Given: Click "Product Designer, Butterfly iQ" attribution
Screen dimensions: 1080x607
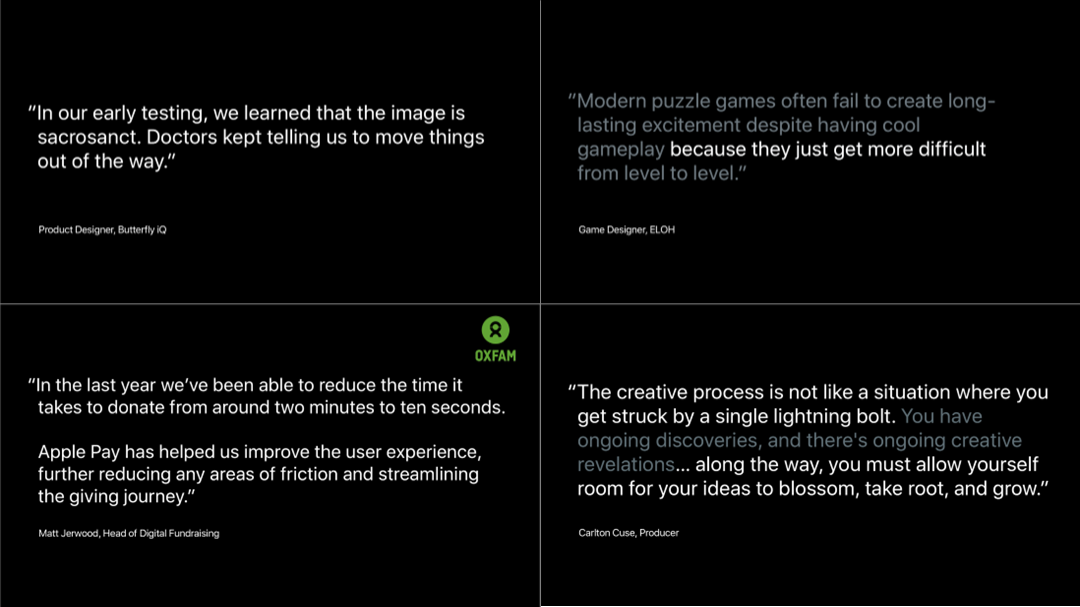Looking at the screenshot, I should tap(102, 229).
